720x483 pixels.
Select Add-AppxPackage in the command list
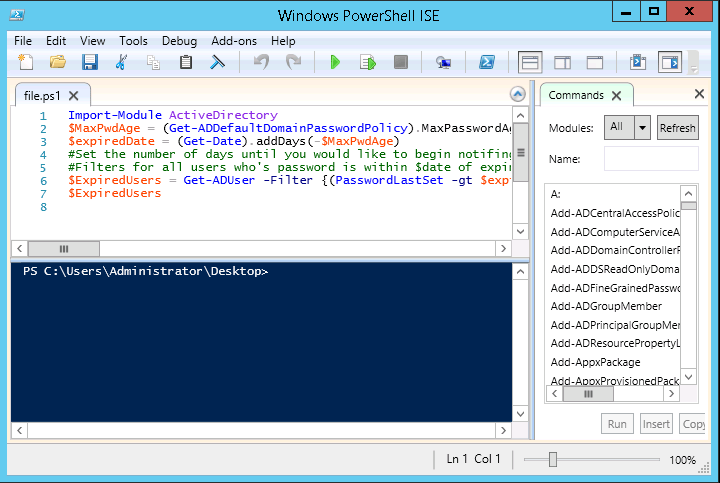point(595,362)
